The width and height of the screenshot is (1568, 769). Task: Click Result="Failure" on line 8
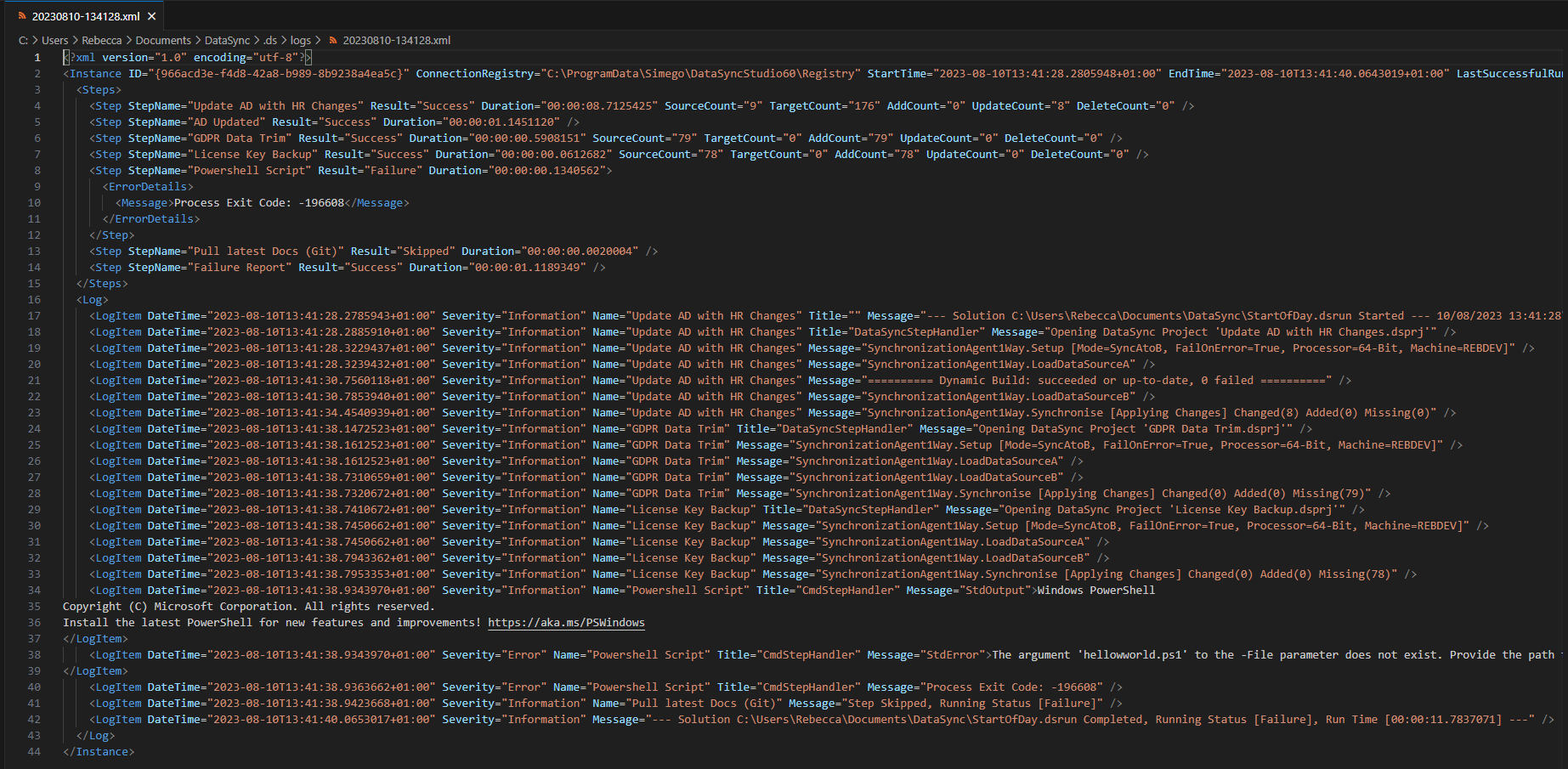pyautogui.click(x=370, y=171)
